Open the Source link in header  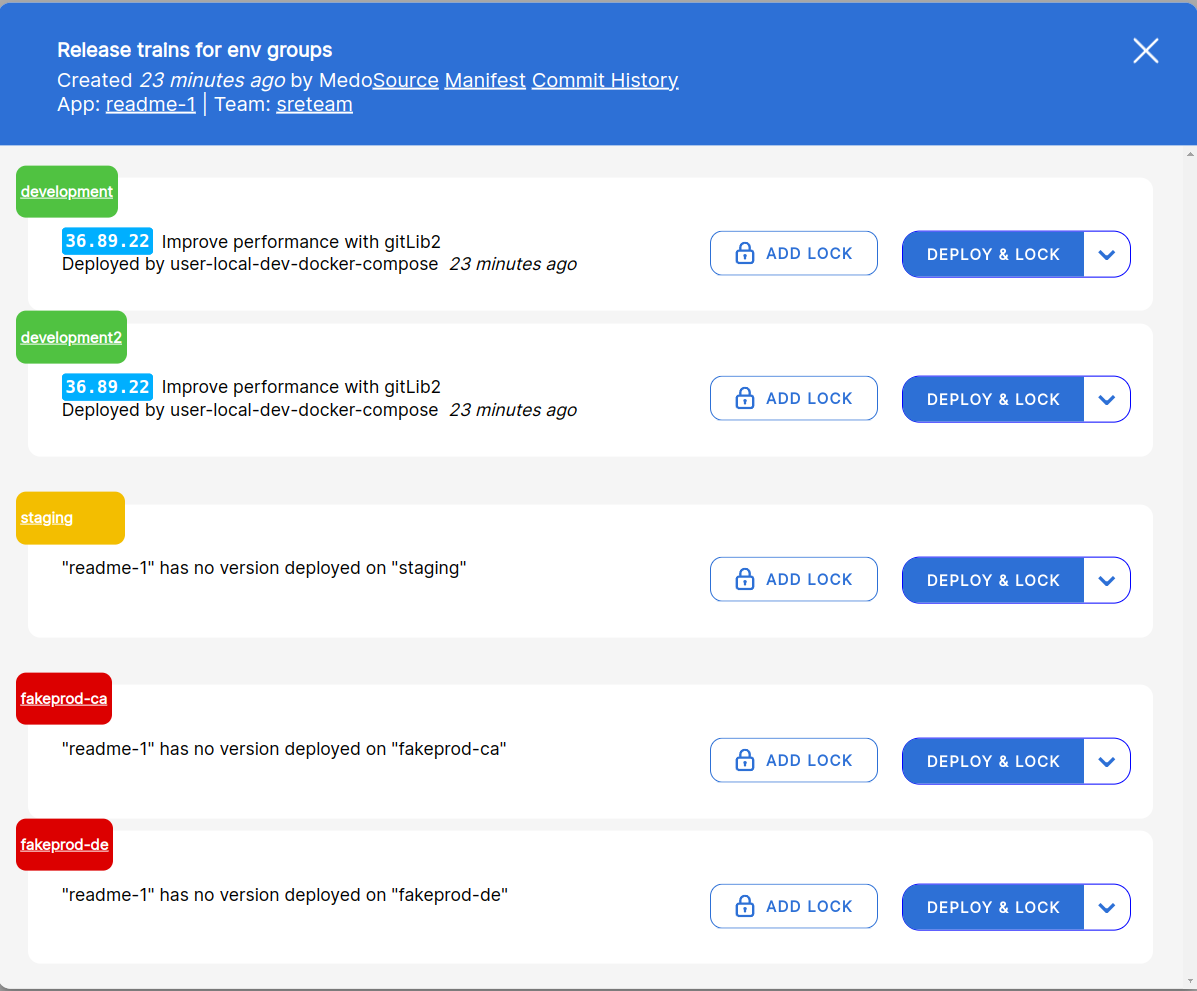coord(405,80)
